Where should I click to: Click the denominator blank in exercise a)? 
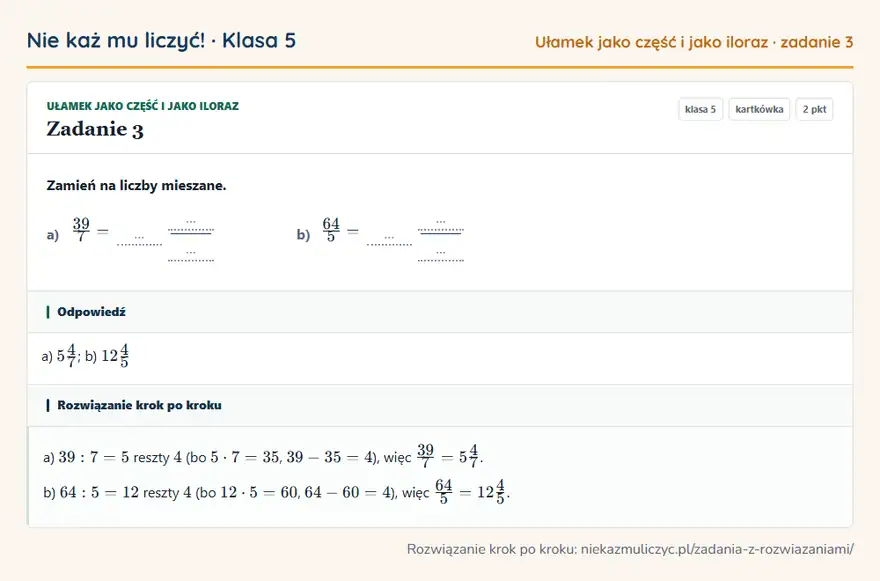click(x=191, y=256)
